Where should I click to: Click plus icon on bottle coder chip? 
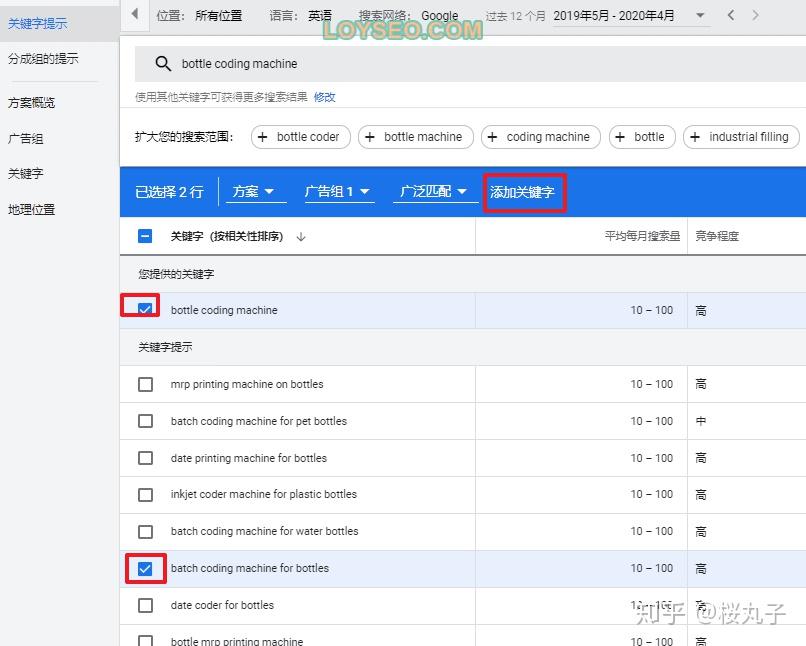(262, 137)
